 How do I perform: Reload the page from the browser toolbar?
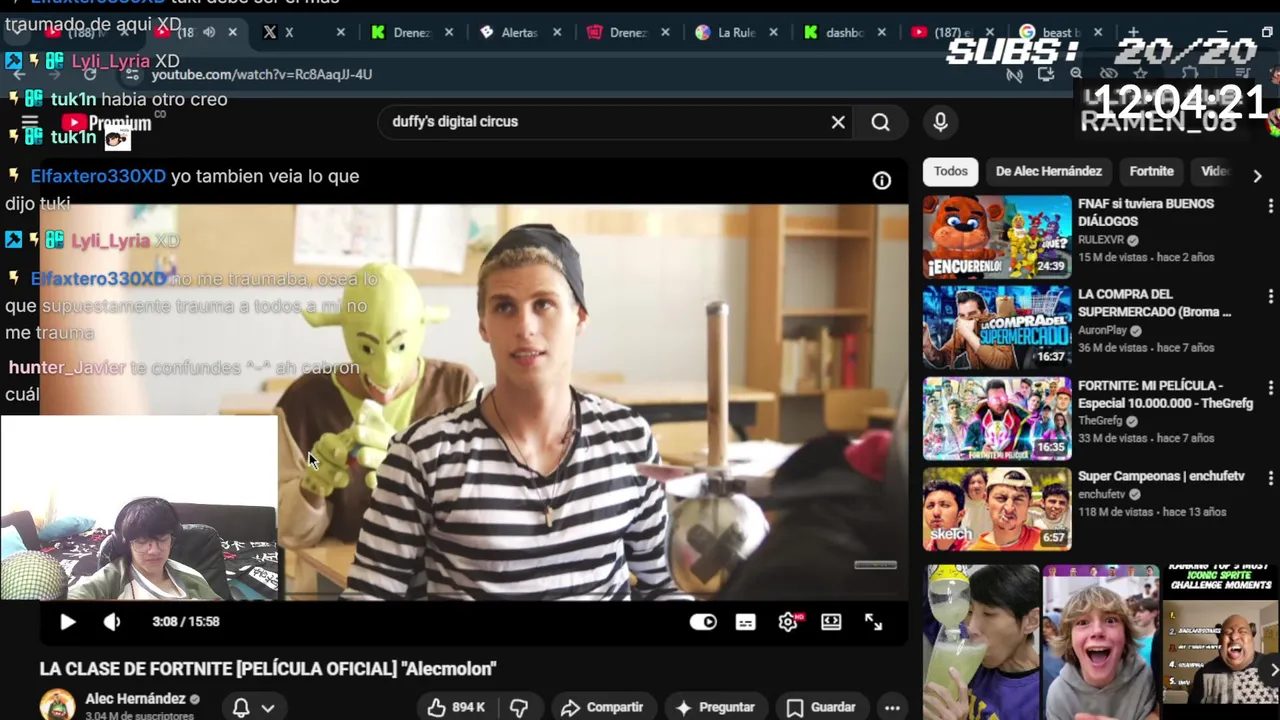(90, 75)
